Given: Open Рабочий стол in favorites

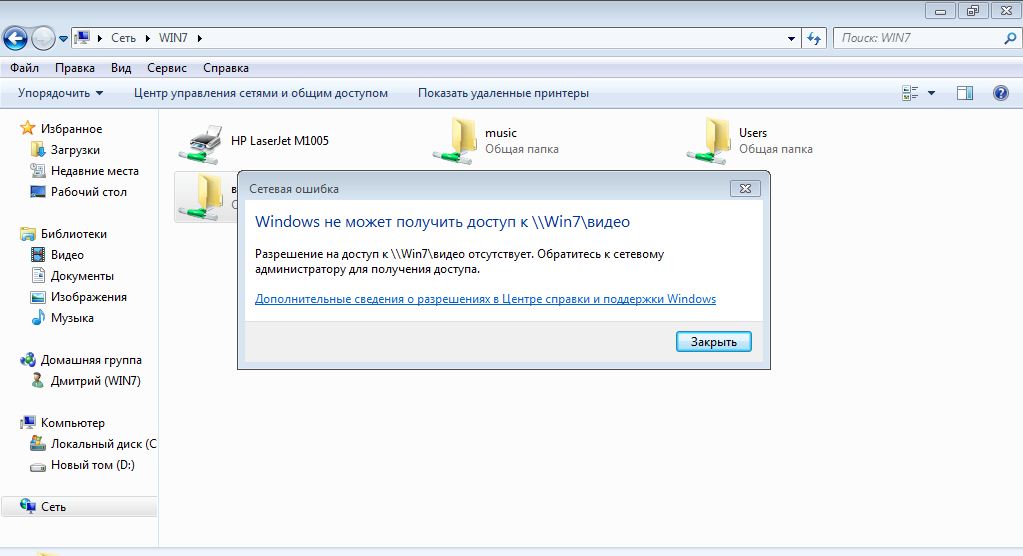Looking at the screenshot, I should (x=89, y=192).
